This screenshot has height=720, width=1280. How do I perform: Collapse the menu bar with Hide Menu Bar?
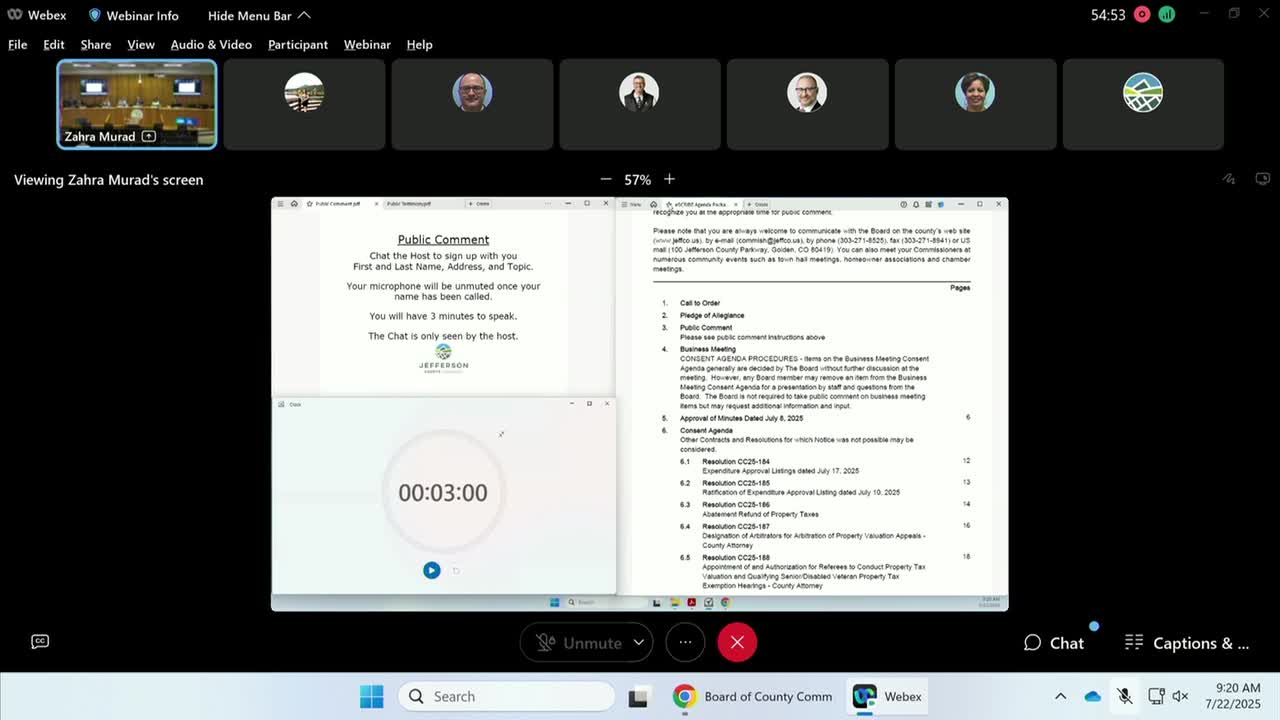[259, 15]
